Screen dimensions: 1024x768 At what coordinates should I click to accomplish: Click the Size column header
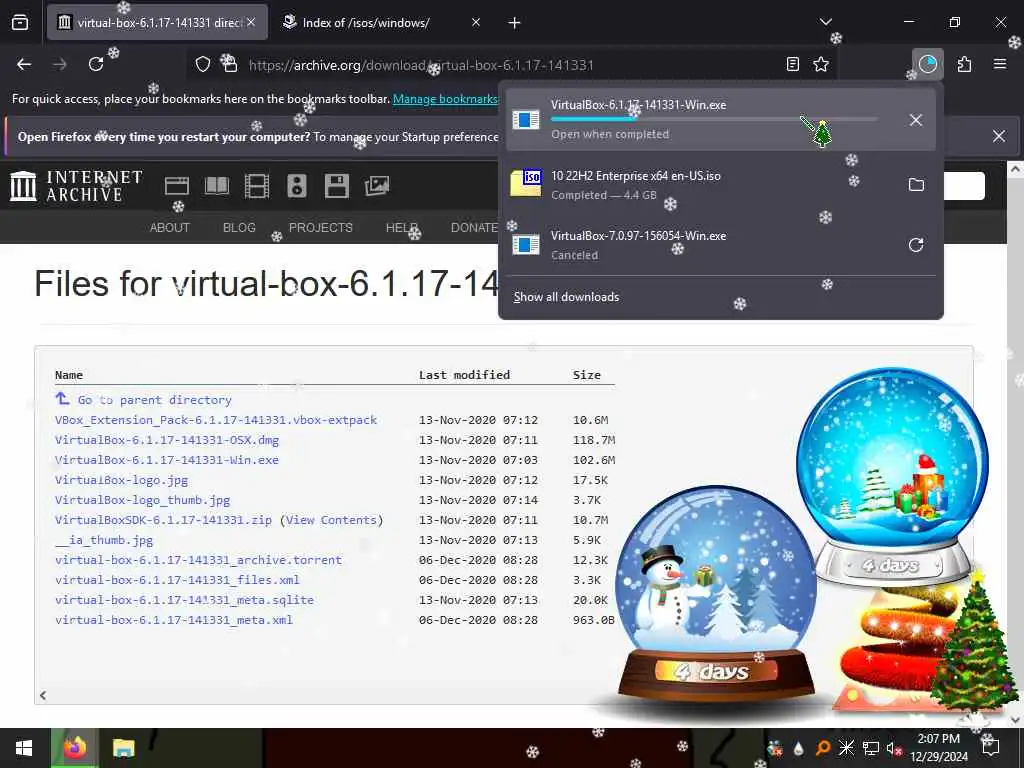click(x=586, y=375)
